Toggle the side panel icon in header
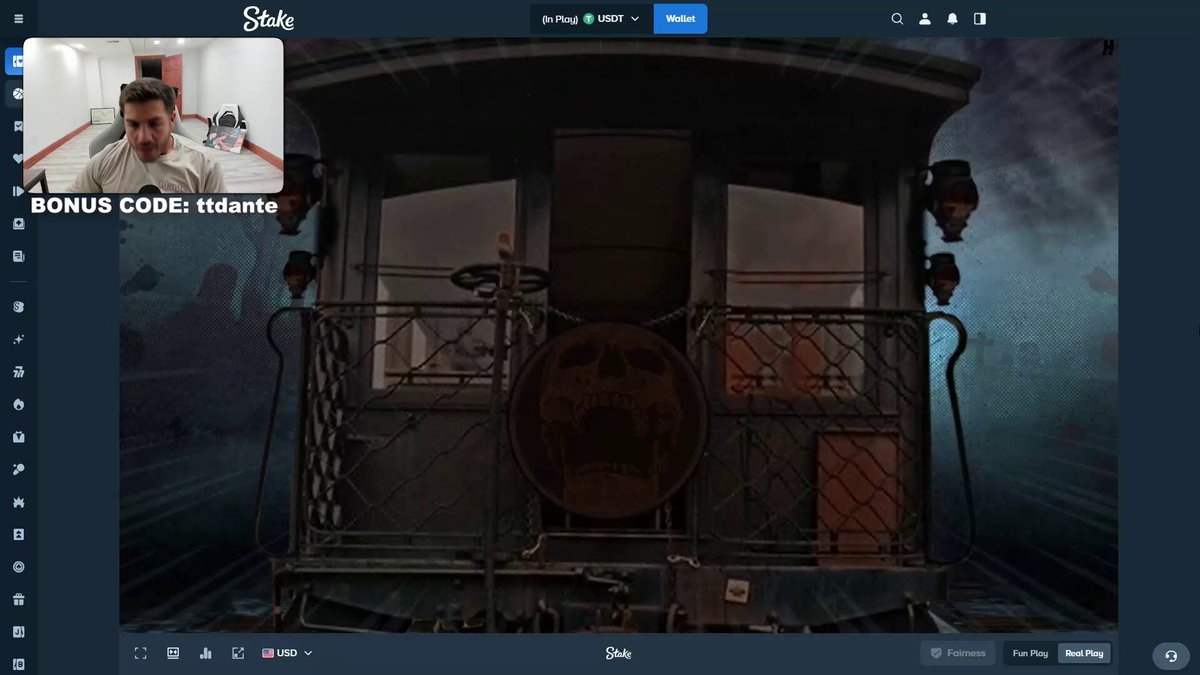Viewport: 1200px width, 675px height. pos(980,19)
